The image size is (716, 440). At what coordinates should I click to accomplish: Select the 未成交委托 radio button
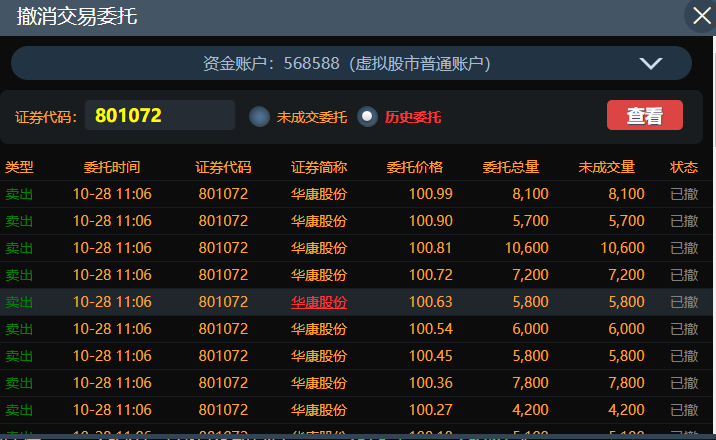pyautogui.click(x=260, y=117)
